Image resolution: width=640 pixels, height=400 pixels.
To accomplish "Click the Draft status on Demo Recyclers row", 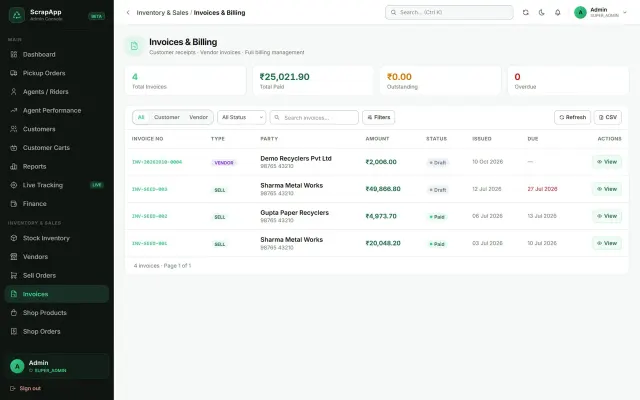I will coord(438,162).
